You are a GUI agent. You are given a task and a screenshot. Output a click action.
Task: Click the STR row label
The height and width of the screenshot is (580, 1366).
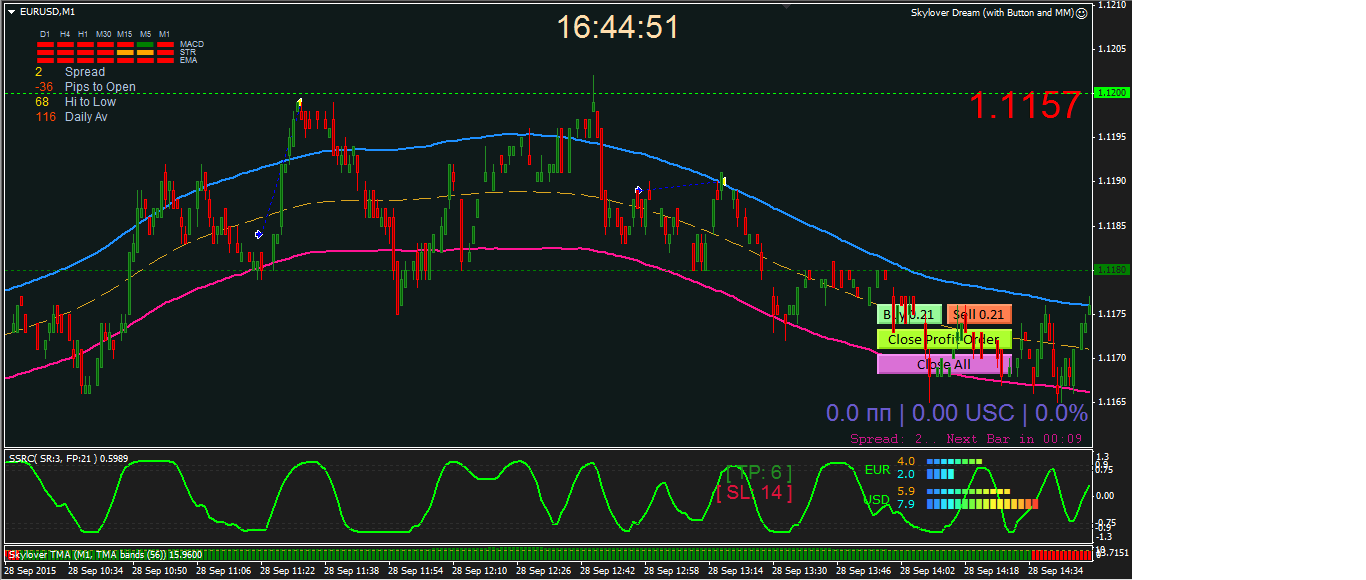point(188,52)
